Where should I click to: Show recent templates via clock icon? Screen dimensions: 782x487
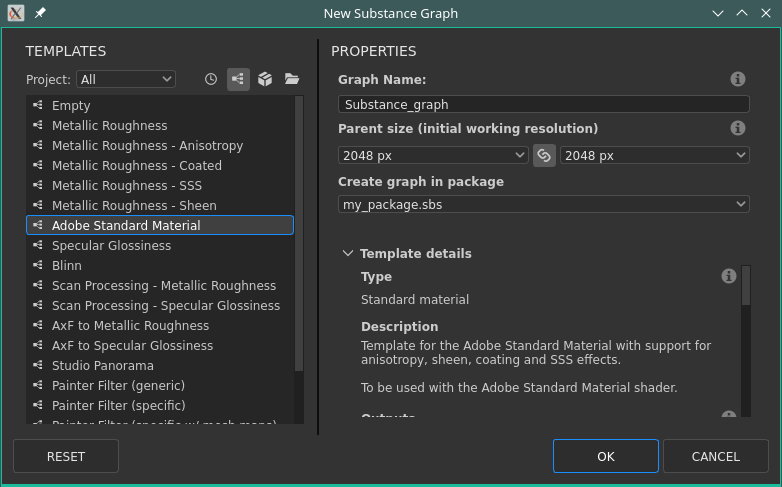point(211,79)
